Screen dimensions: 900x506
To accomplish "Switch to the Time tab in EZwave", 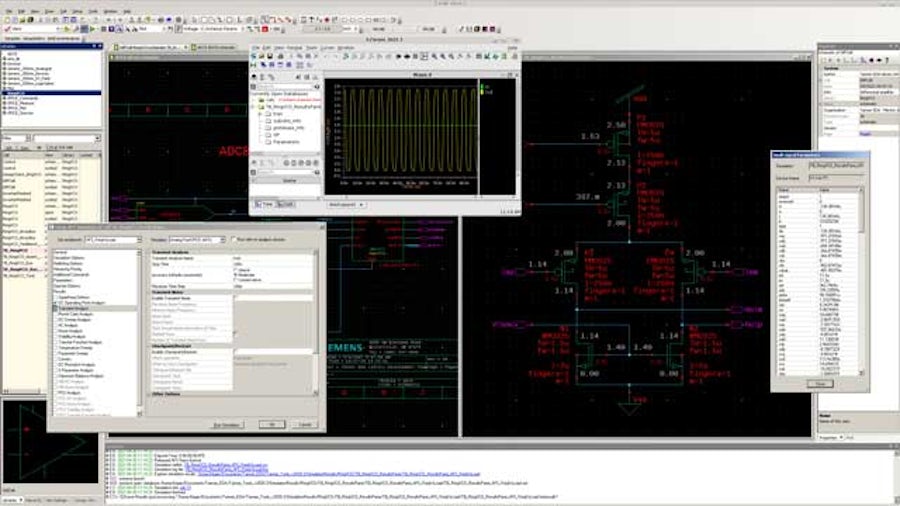I will [264, 205].
